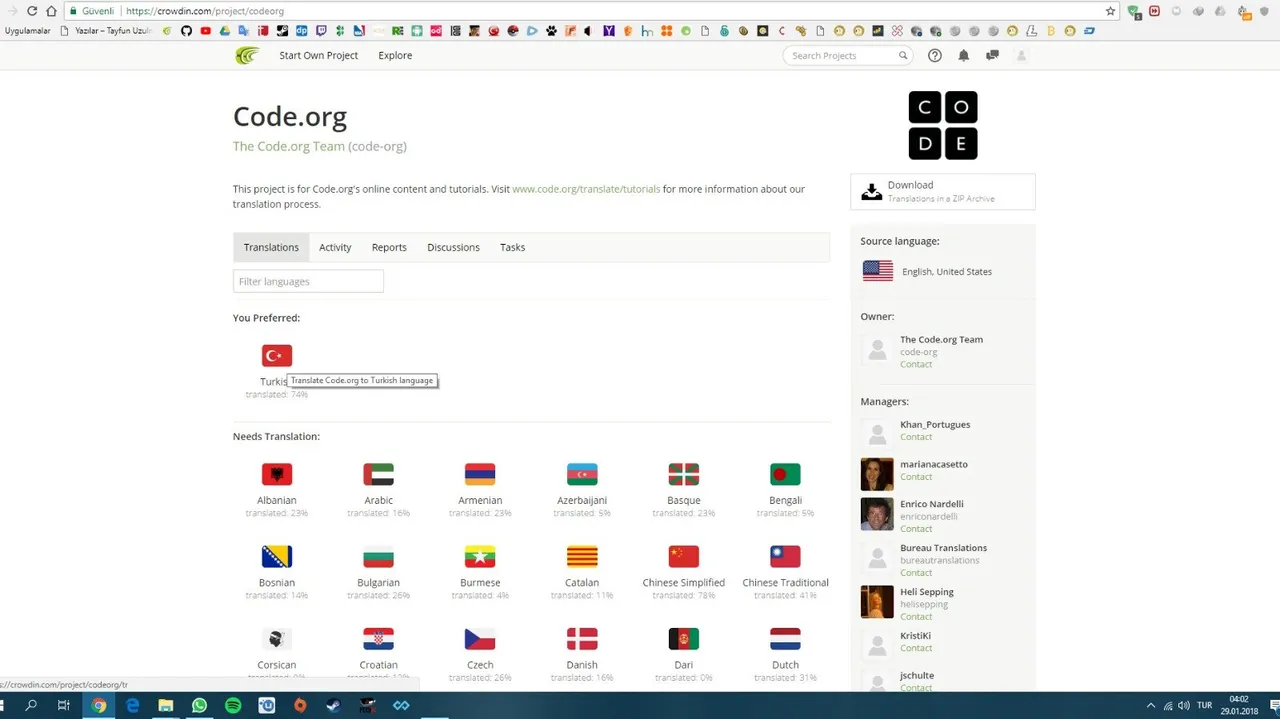This screenshot has width=1280, height=719.
Task: Select the Turkish flag icon
Action: (277, 356)
